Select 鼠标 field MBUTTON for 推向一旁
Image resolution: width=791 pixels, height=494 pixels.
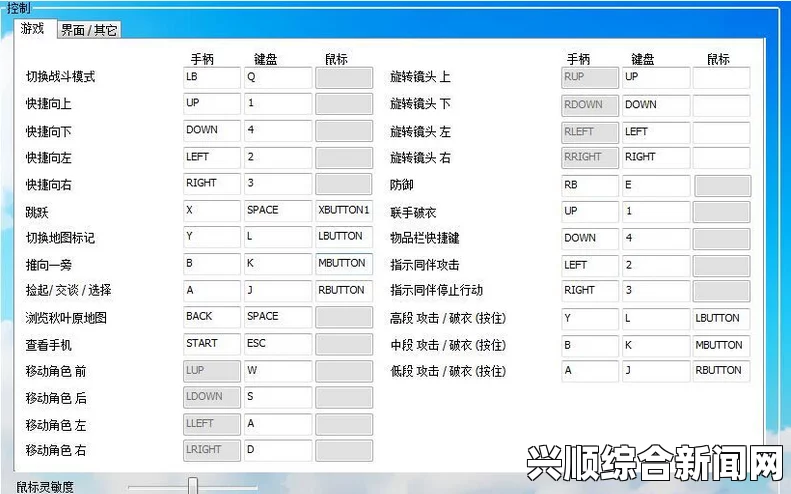point(344,264)
